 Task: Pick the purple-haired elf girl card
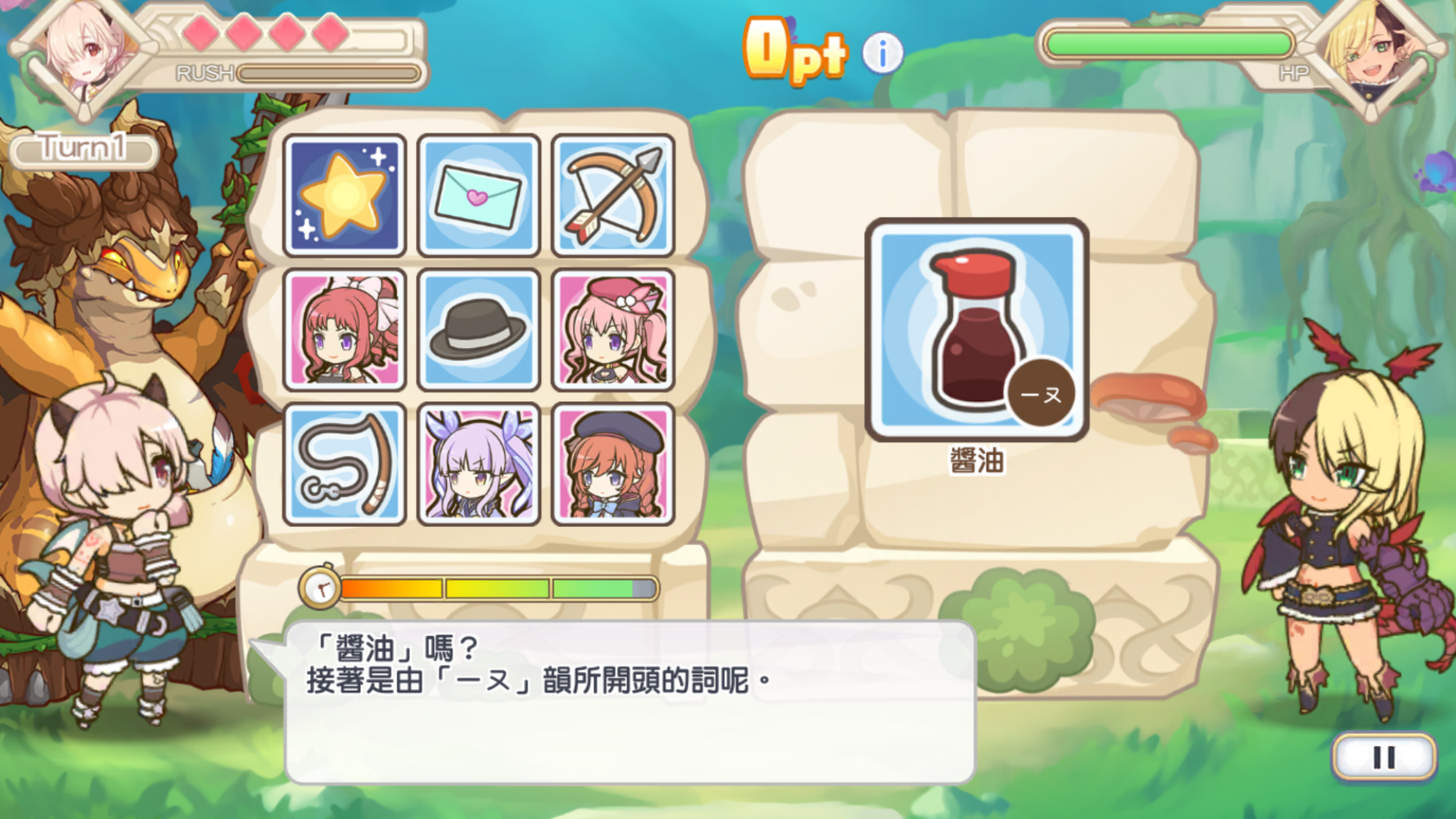(x=478, y=464)
